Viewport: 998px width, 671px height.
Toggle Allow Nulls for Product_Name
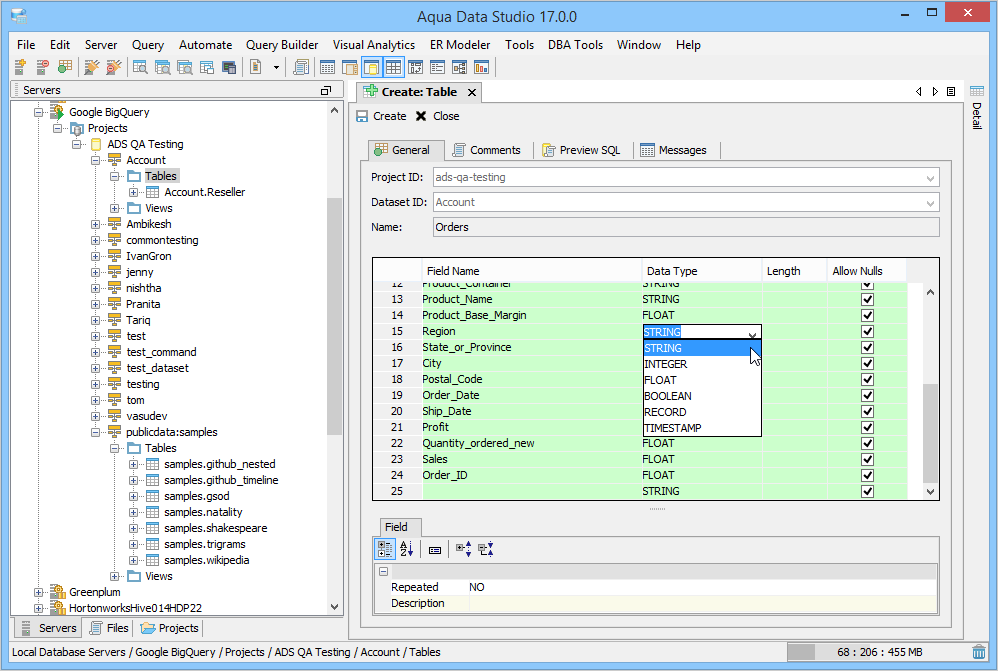[x=867, y=299]
